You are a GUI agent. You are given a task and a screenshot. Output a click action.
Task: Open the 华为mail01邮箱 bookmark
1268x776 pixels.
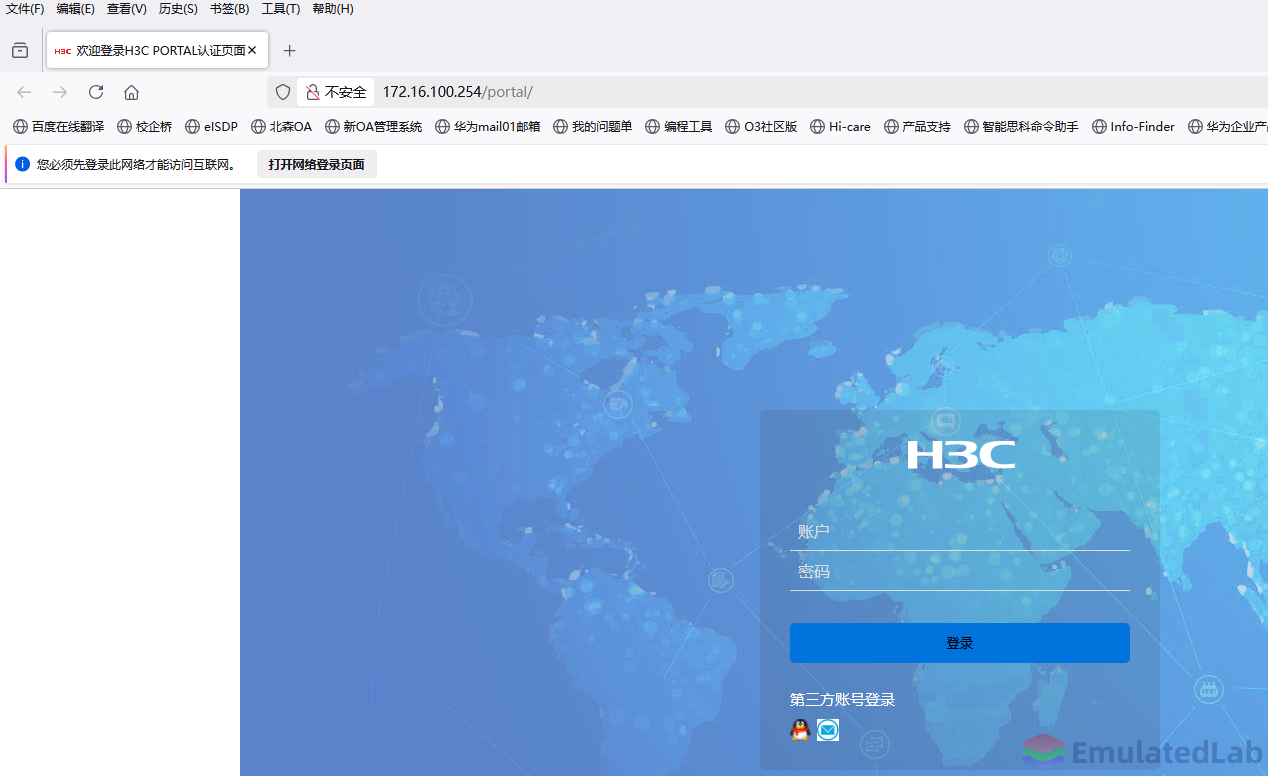(487, 127)
